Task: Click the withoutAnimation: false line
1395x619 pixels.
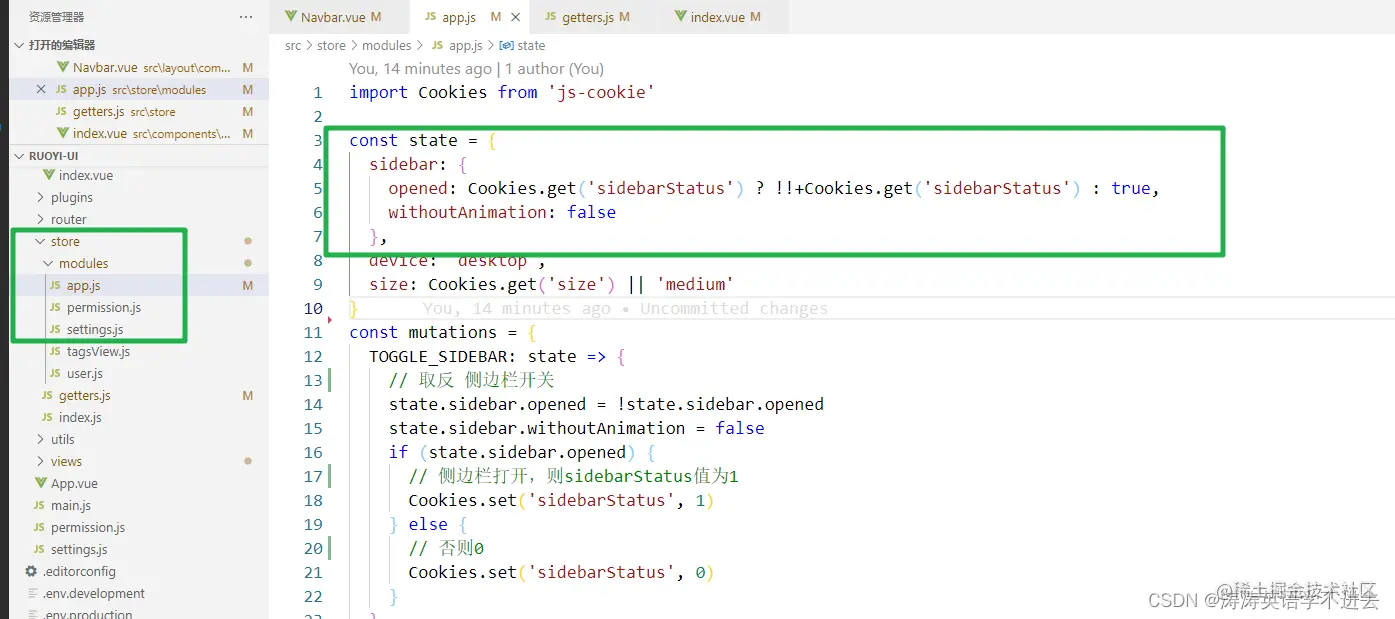Action: tap(502, 212)
